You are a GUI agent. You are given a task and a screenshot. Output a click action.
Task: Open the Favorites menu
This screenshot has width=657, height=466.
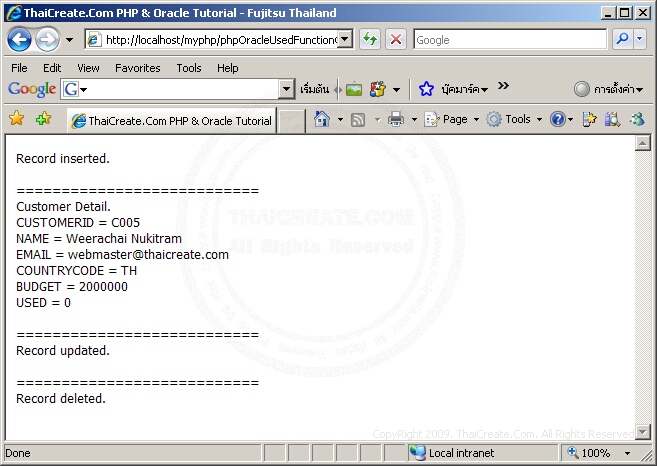click(137, 68)
